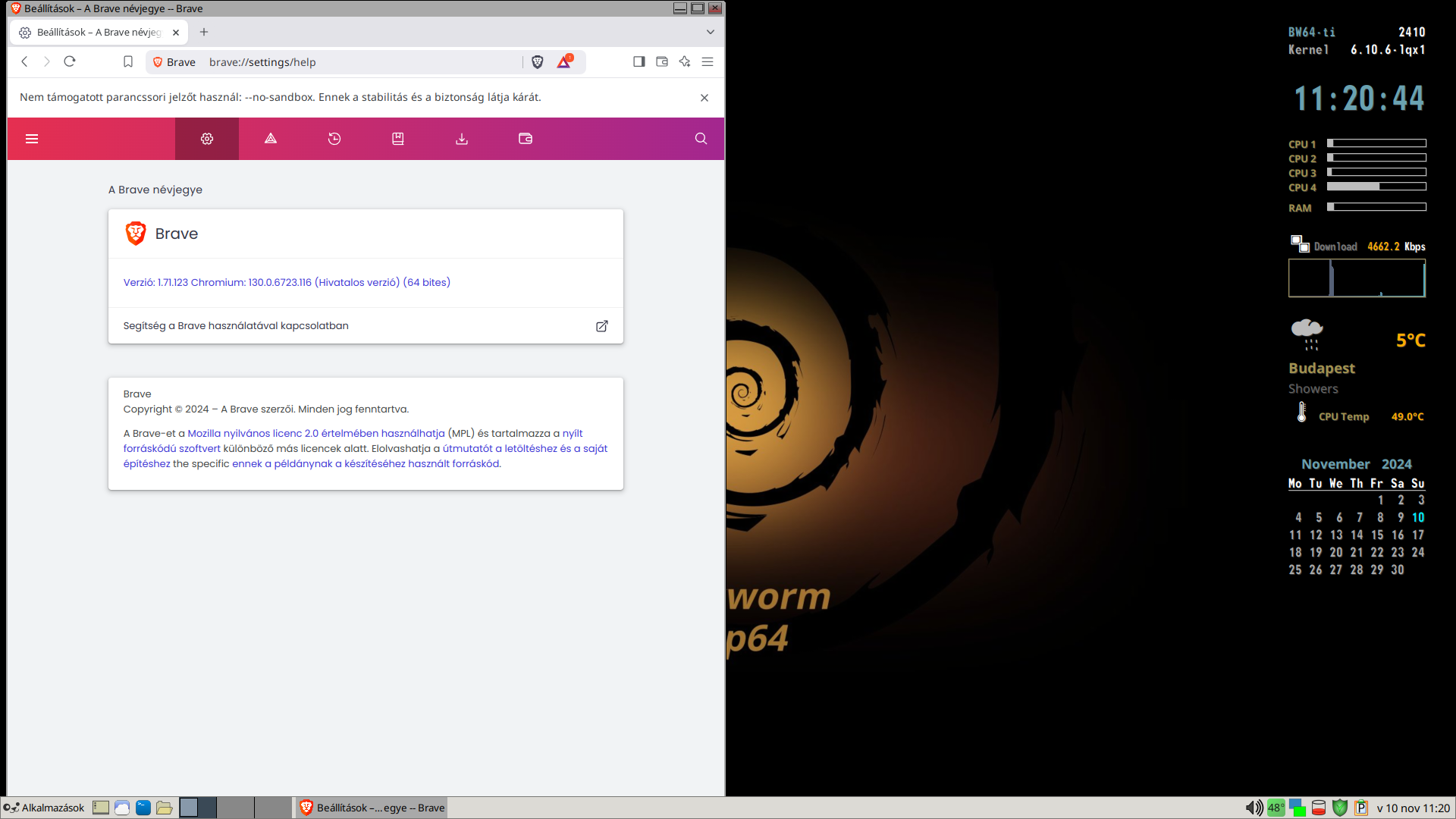Viewport: 1456px width, 819px height.
Task: Switch to the first workspace in the pager
Action: click(198, 808)
